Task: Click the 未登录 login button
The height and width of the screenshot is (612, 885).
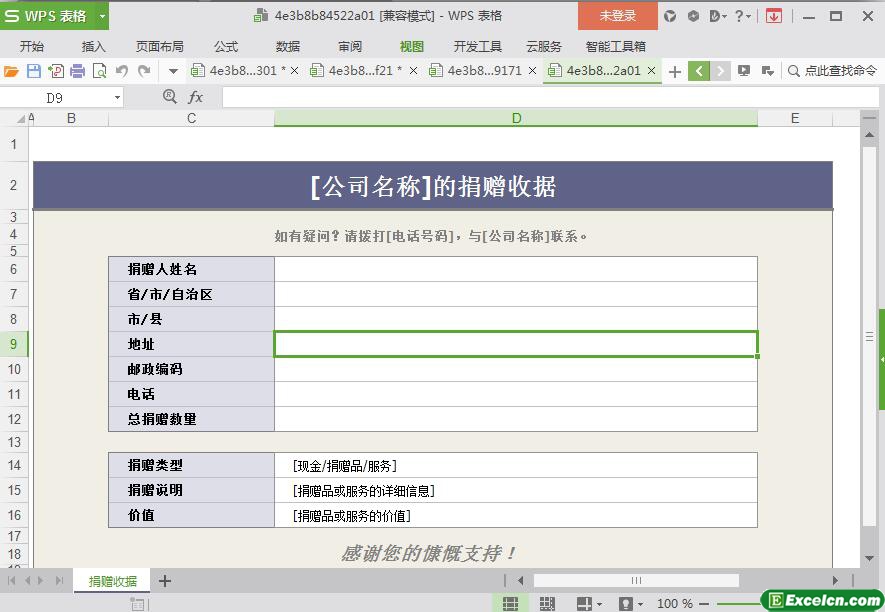Action: (x=617, y=16)
